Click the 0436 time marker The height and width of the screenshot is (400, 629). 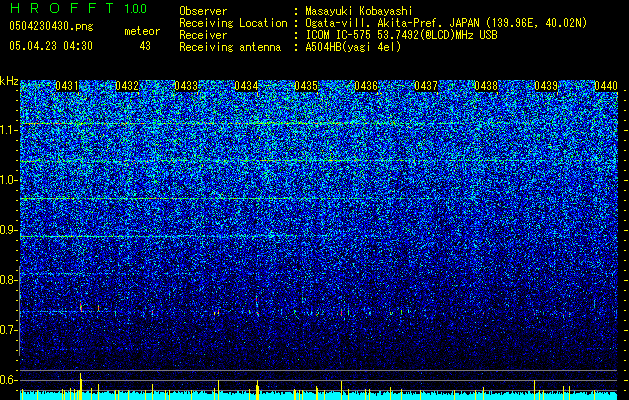pyautogui.click(x=366, y=86)
